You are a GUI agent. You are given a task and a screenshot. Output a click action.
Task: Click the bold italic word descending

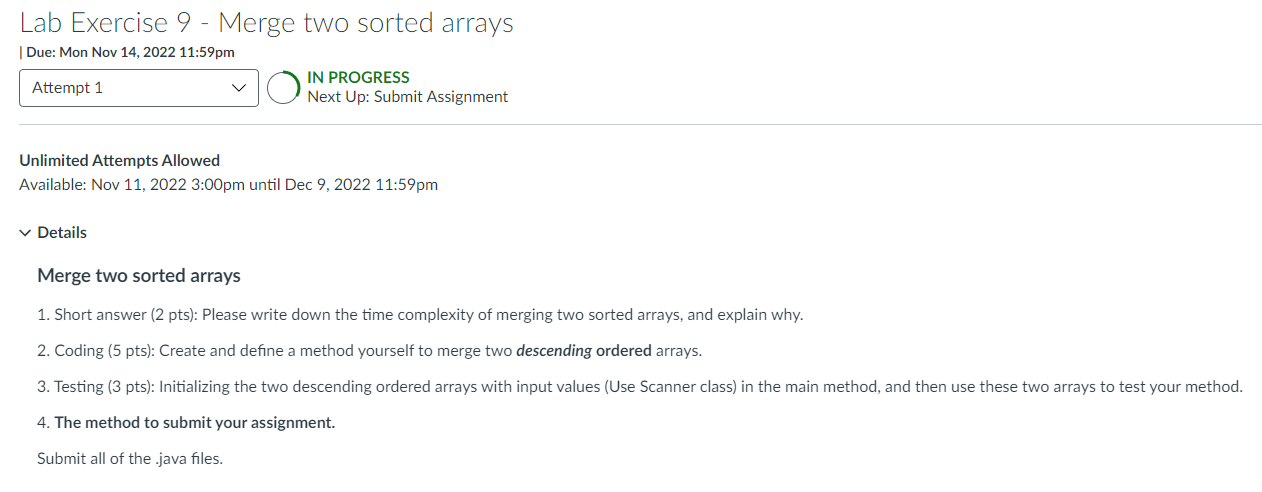click(x=554, y=351)
